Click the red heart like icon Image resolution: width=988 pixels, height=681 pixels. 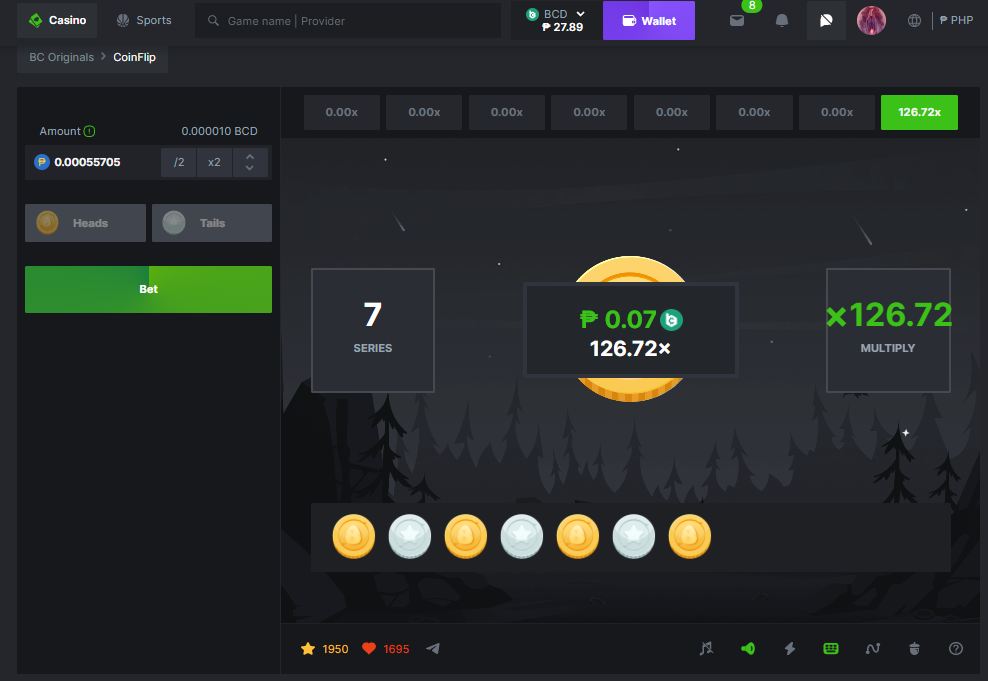pos(369,649)
